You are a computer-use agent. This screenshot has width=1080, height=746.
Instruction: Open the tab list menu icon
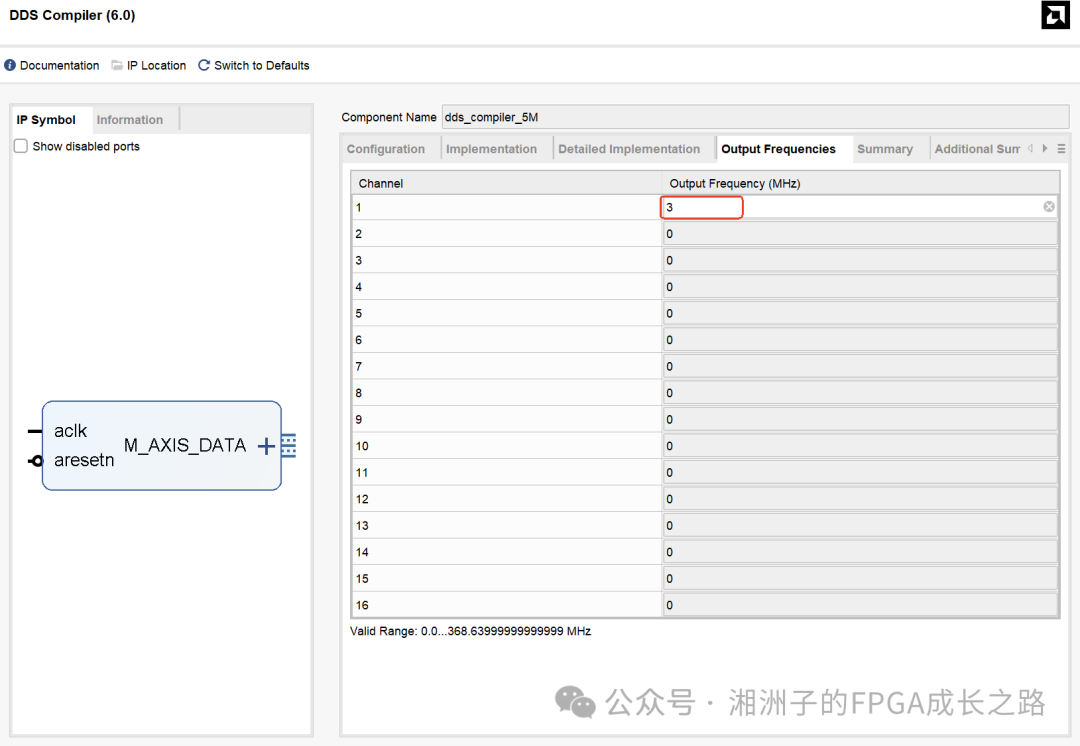(x=1061, y=149)
